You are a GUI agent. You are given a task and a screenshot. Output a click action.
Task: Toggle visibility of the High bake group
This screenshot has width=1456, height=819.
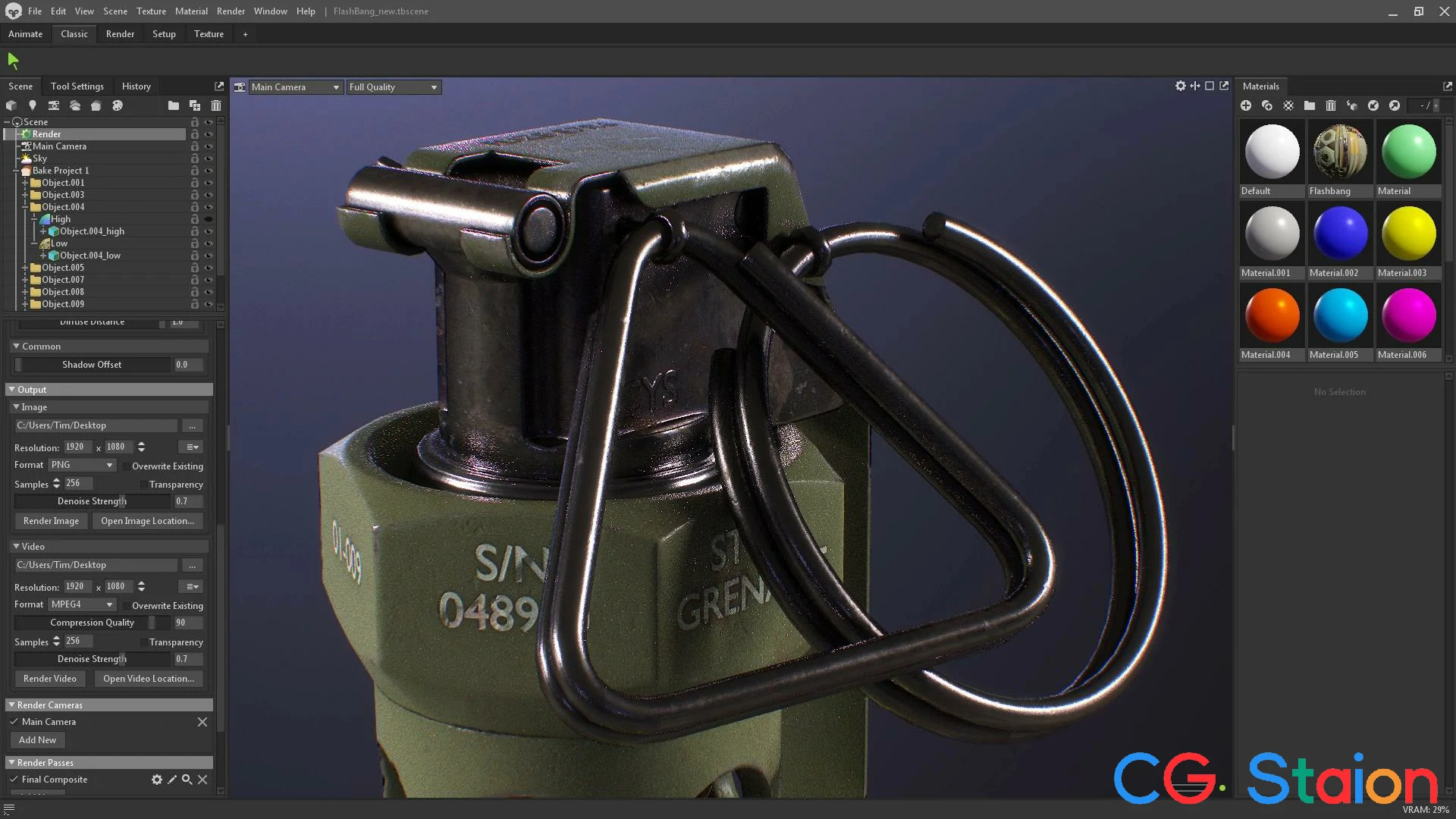click(x=209, y=219)
